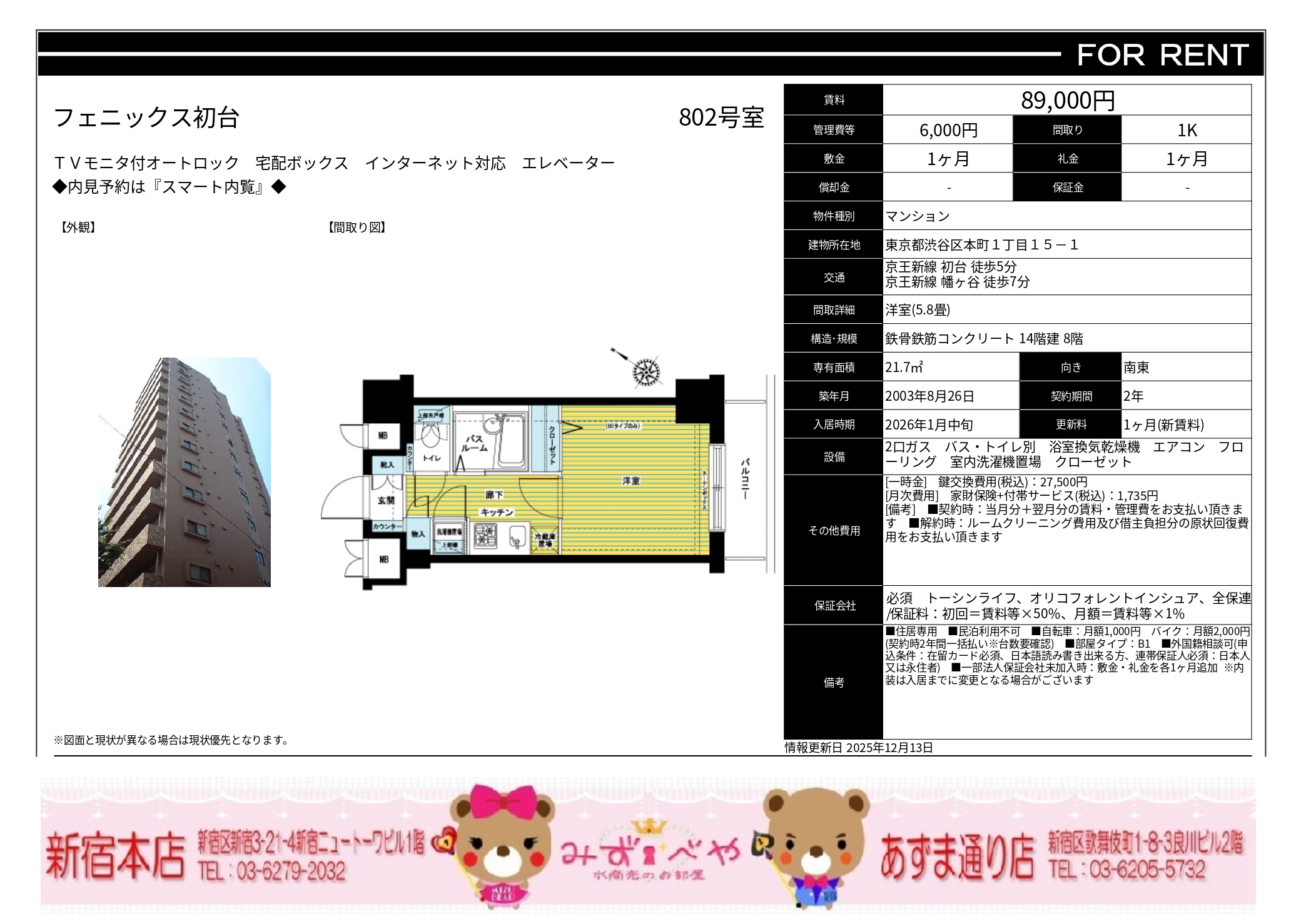Click the FOR RENT header text
This screenshot has height=924, width=1306.
pyautogui.click(x=1162, y=55)
